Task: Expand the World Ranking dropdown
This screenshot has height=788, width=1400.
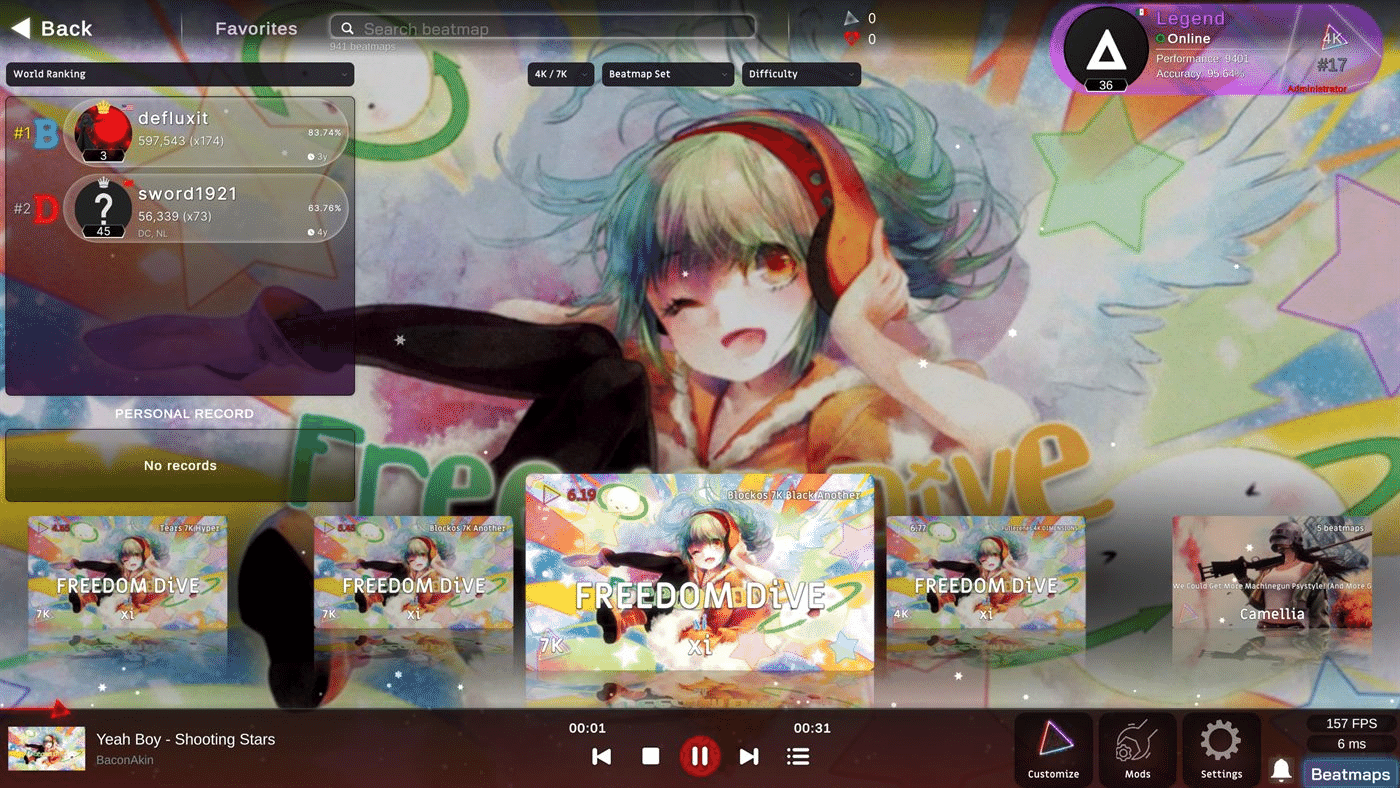Action: (x=180, y=74)
